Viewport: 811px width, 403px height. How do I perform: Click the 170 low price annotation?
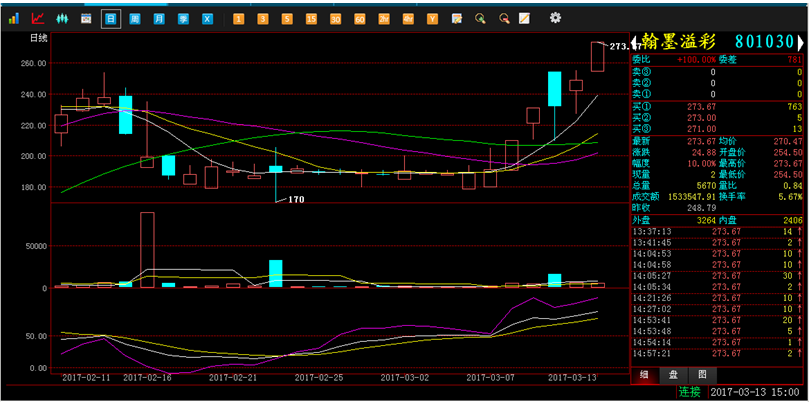click(296, 199)
